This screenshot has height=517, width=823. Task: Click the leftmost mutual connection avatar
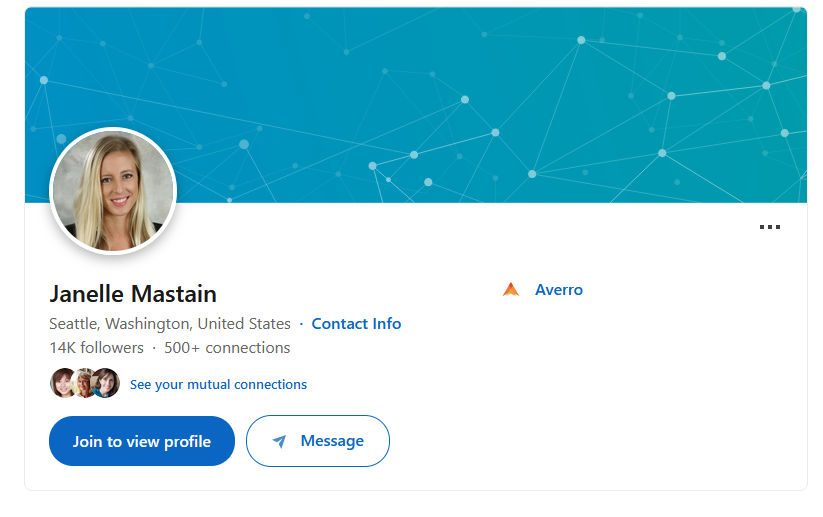coord(62,383)
